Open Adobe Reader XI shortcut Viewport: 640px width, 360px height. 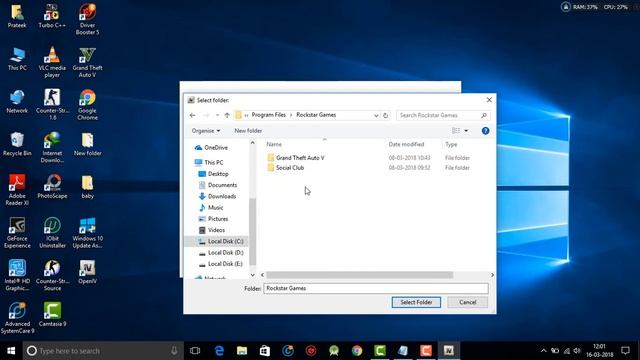(x=17, y=190)
